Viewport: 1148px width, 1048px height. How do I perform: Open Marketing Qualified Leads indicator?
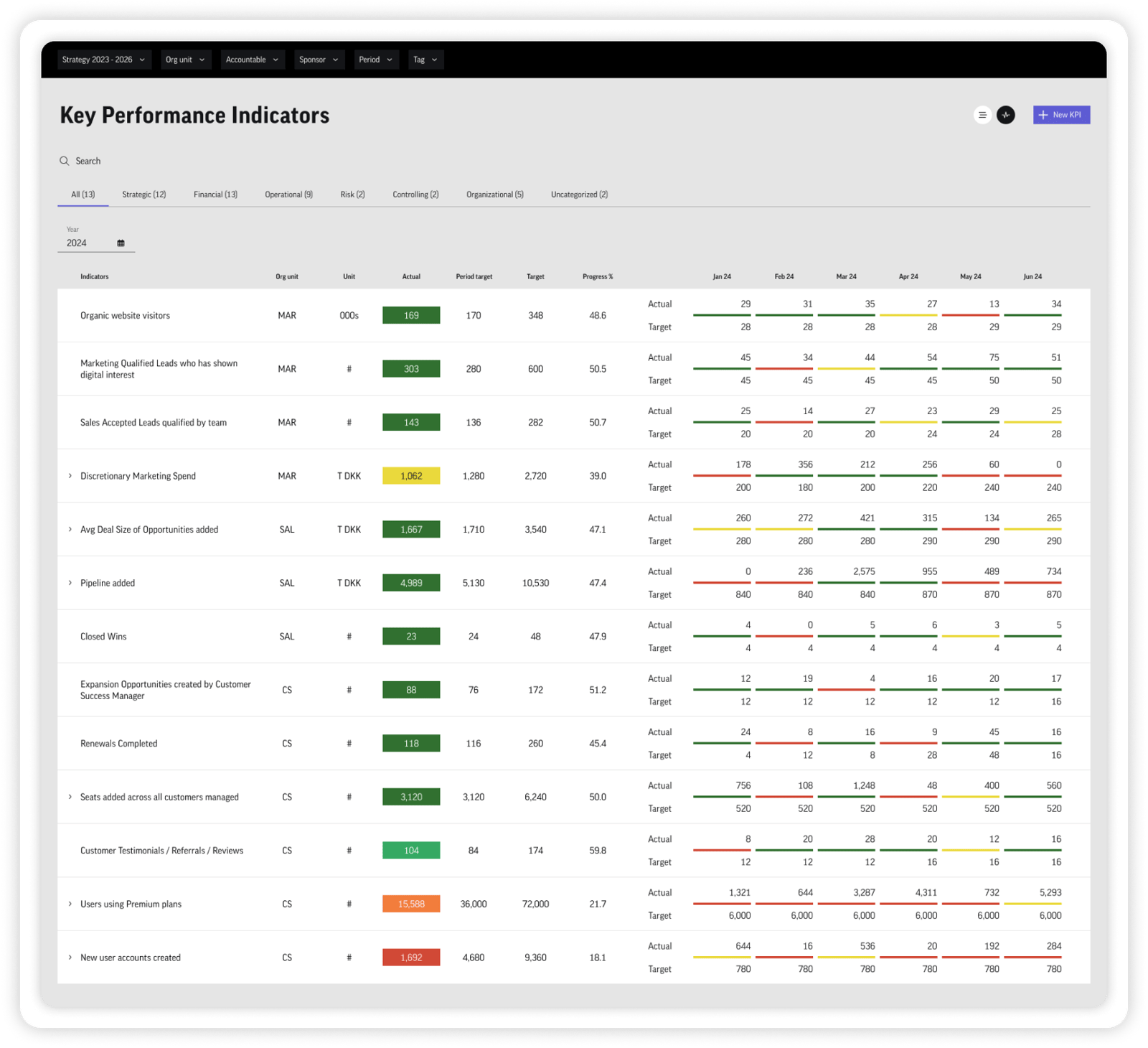pyautogui.click(x=159, y=369)
